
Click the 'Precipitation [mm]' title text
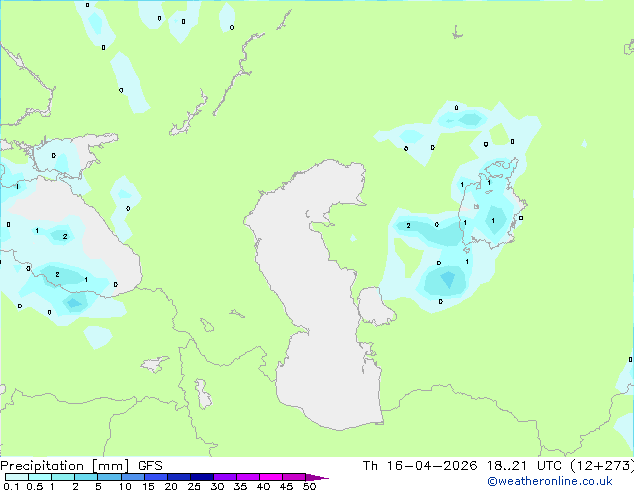tap(65, 466)
